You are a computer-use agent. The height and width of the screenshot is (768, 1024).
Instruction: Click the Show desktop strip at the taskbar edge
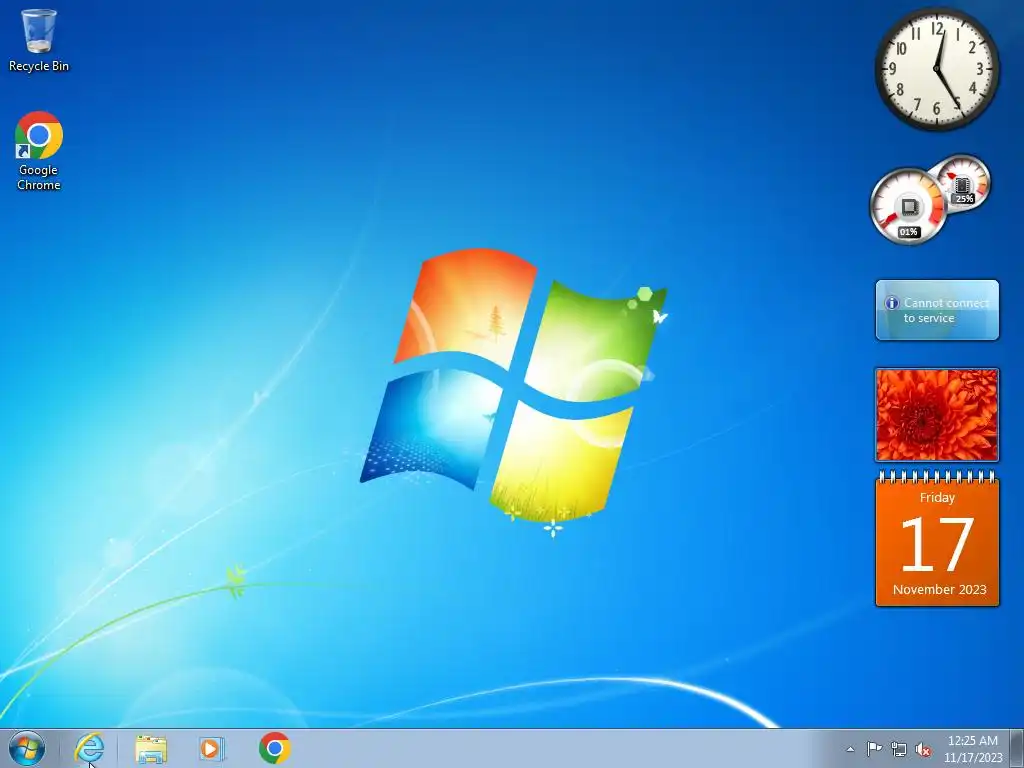(1017, 748)
